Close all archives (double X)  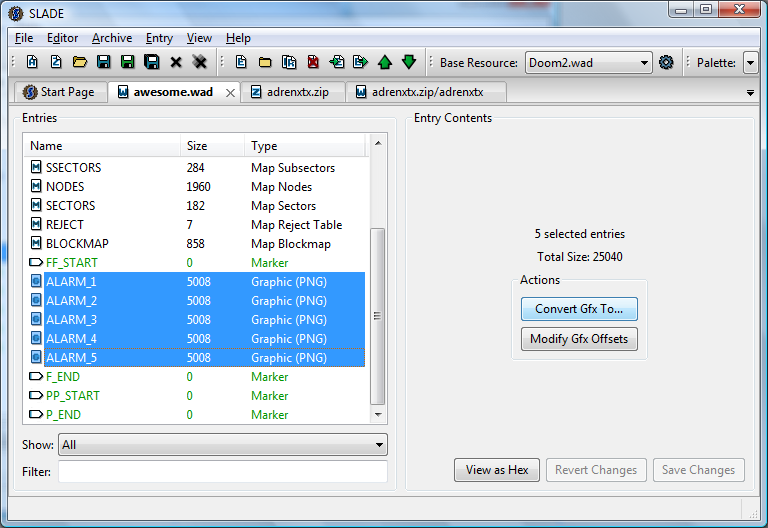click(x=200, y=62)
